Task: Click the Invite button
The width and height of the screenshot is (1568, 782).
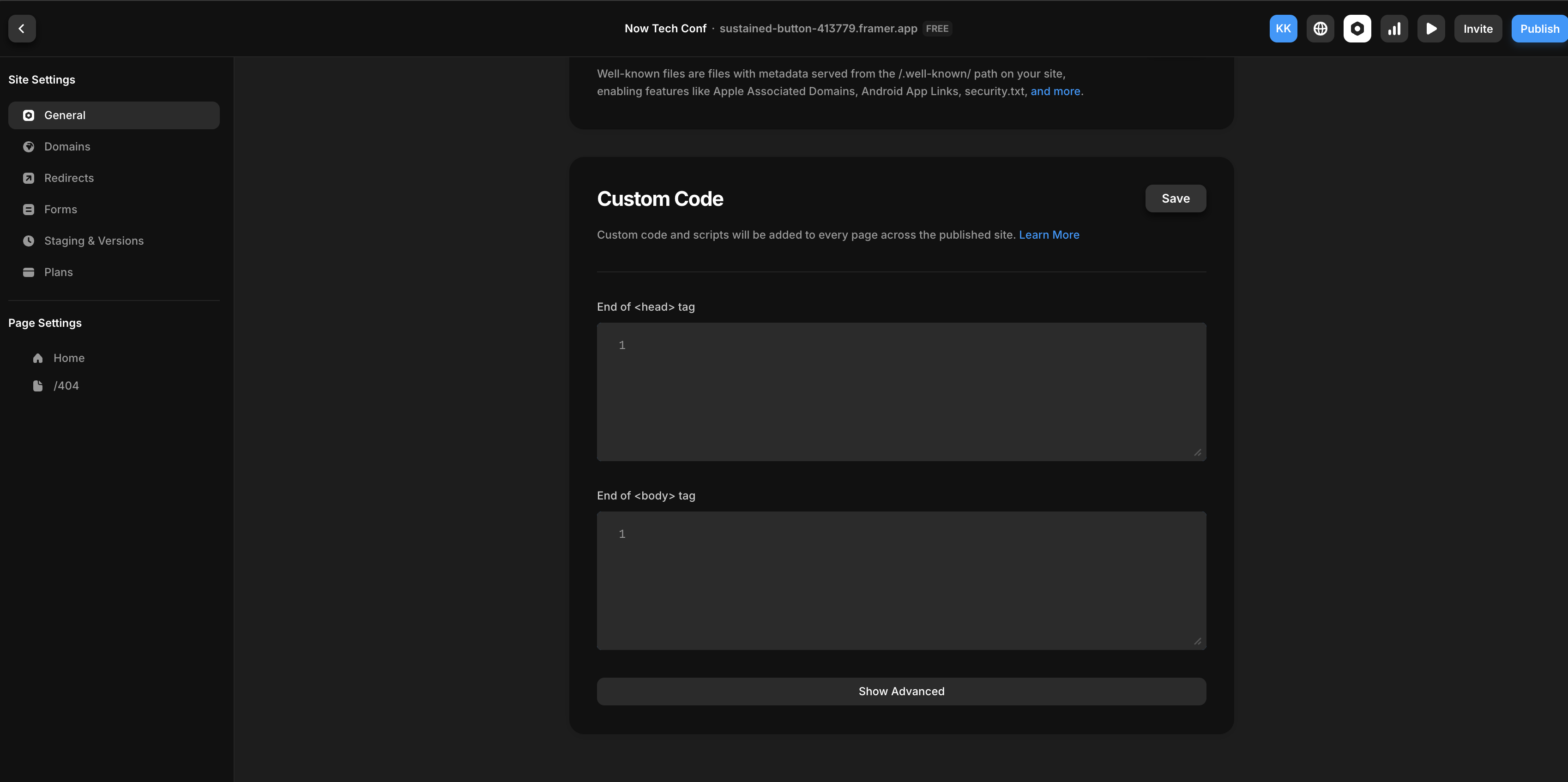Action: [x=1478, y=29]
